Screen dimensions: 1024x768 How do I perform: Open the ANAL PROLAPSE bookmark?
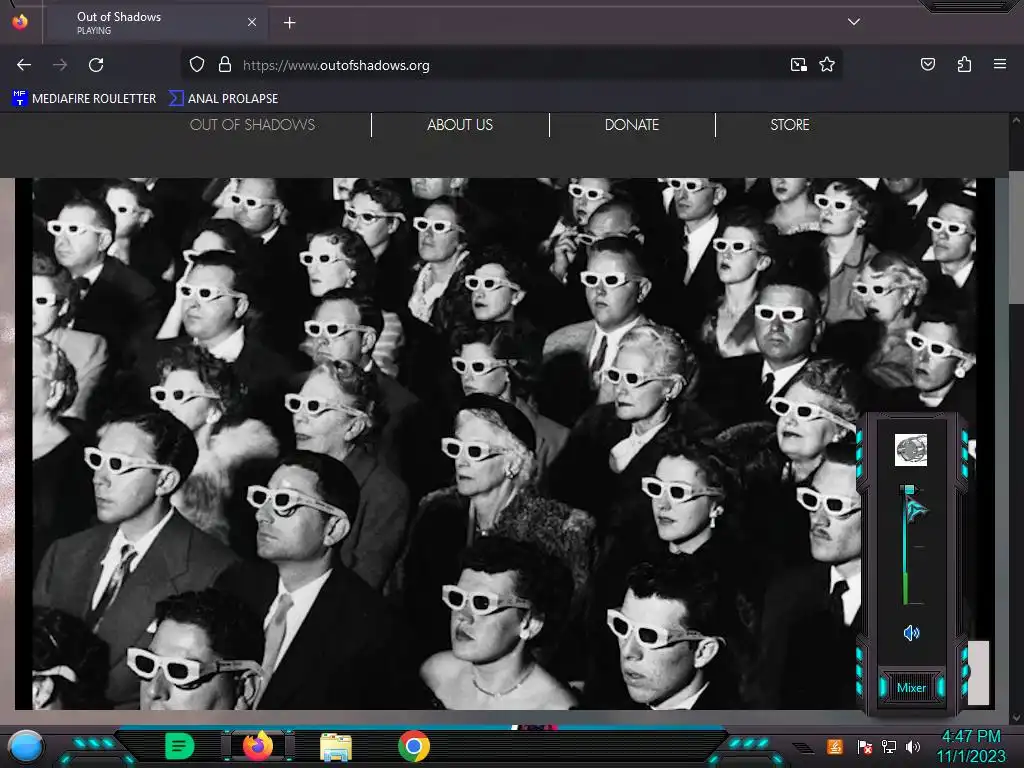223,99
